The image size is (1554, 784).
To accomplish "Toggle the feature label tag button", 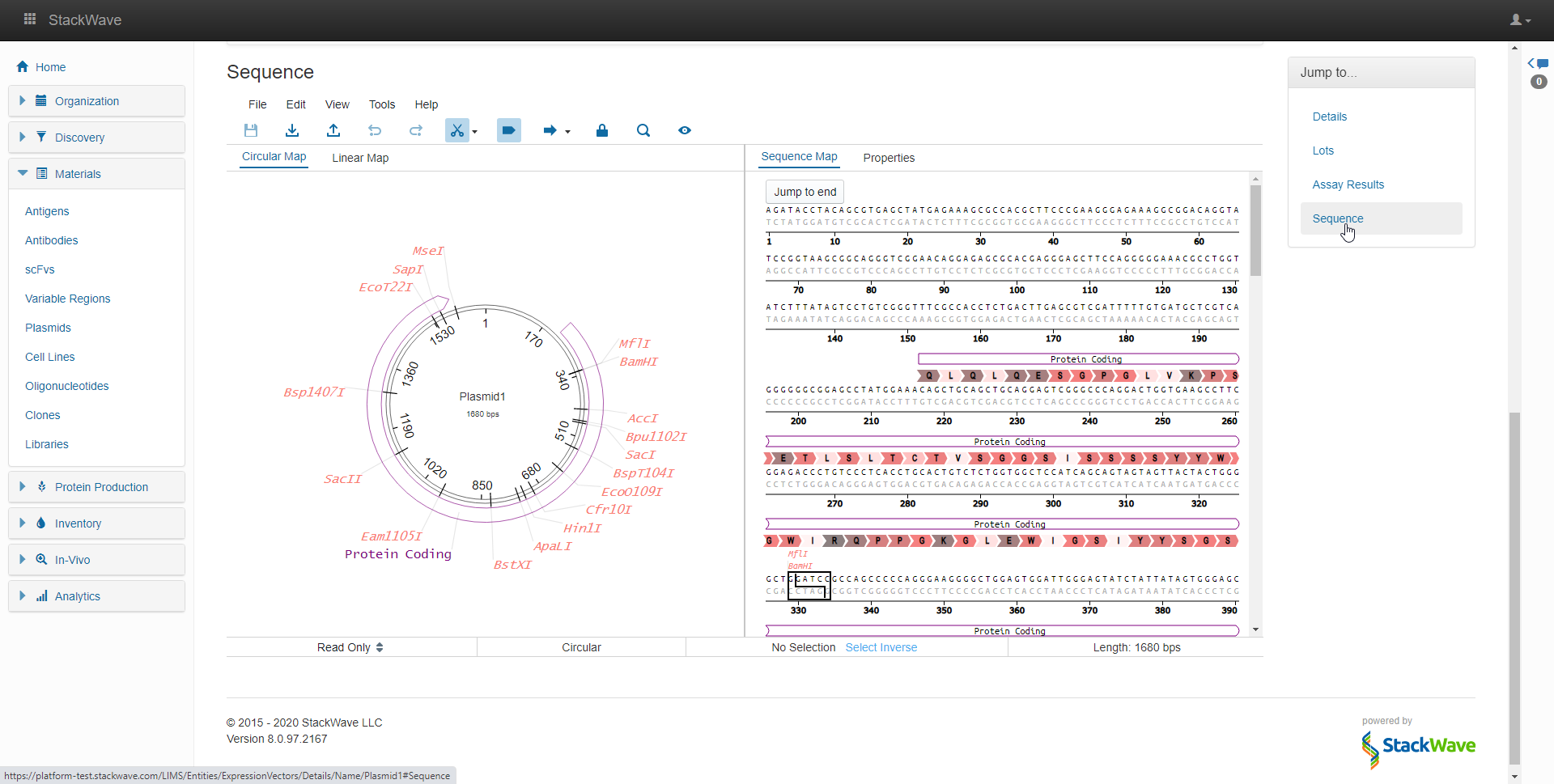I will click(508, 130).
